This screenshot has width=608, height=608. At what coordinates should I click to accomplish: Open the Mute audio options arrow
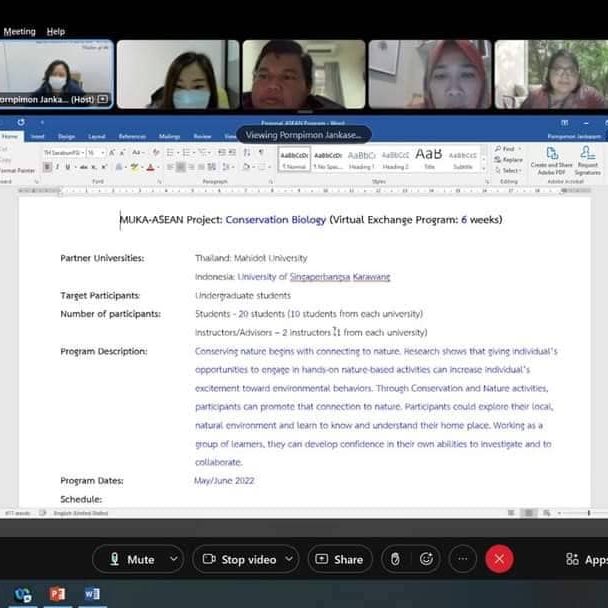click(175, 559)
